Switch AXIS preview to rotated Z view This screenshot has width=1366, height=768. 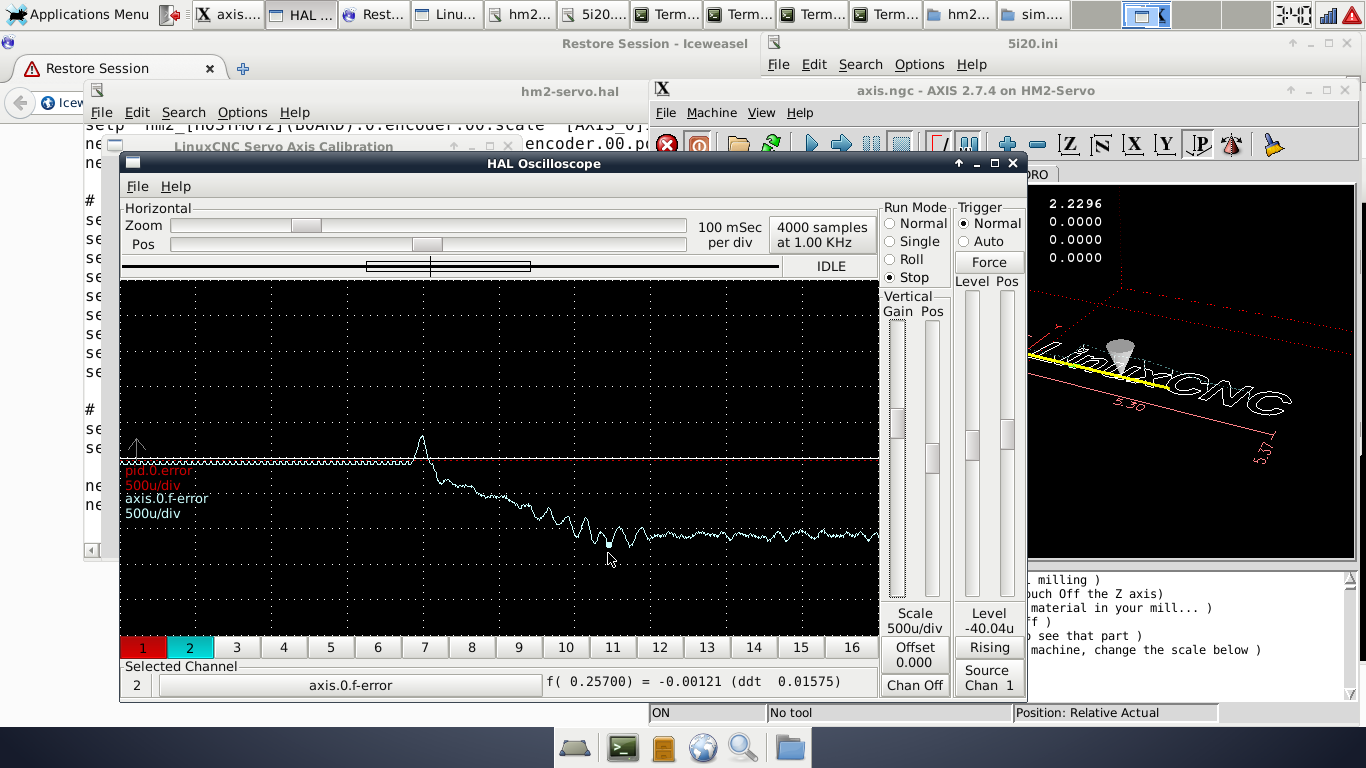tap(1101, 145)
